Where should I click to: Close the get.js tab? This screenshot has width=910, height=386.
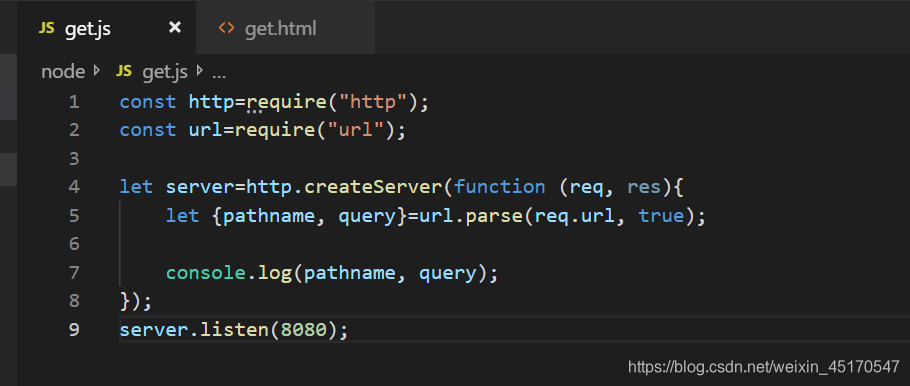pos(175,27)
